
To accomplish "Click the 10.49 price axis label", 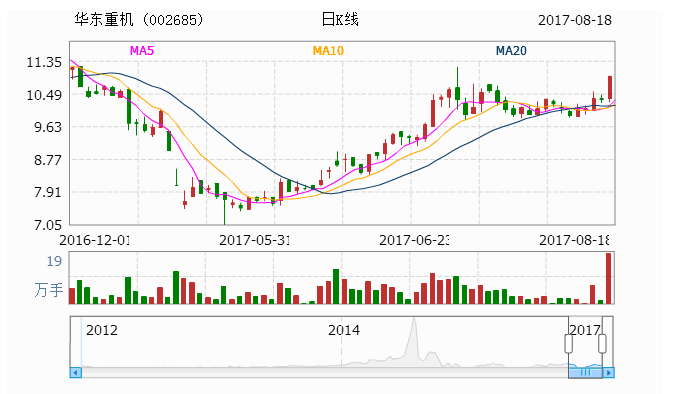I will click(44, 95).
